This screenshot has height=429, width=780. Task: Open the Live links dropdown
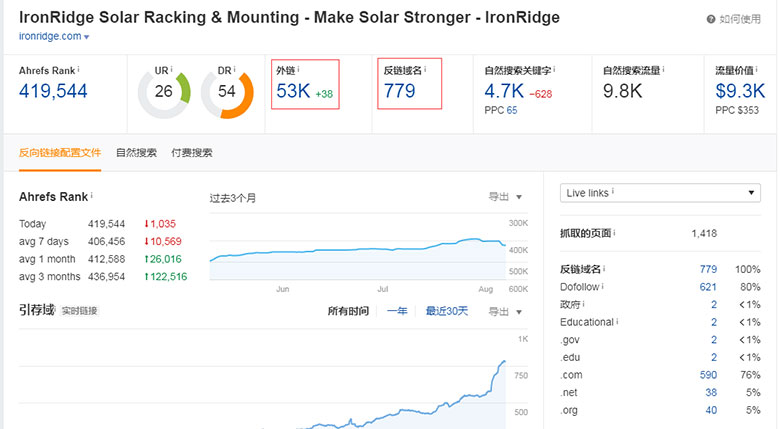coord(660,193)
